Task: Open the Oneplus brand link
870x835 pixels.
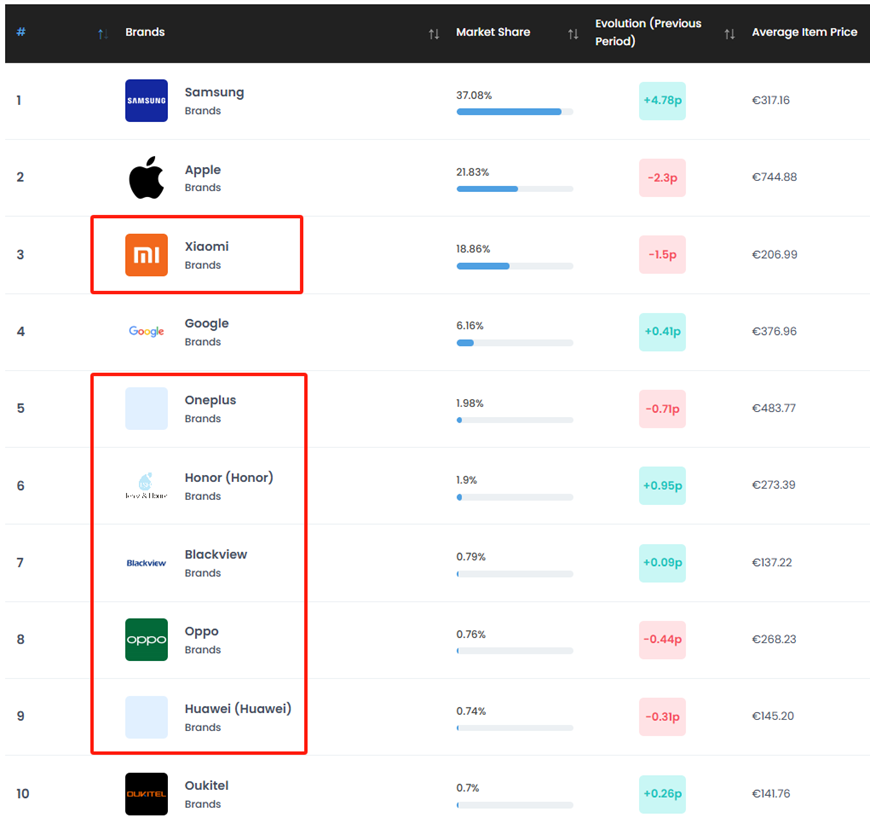Action: point(210,401)
